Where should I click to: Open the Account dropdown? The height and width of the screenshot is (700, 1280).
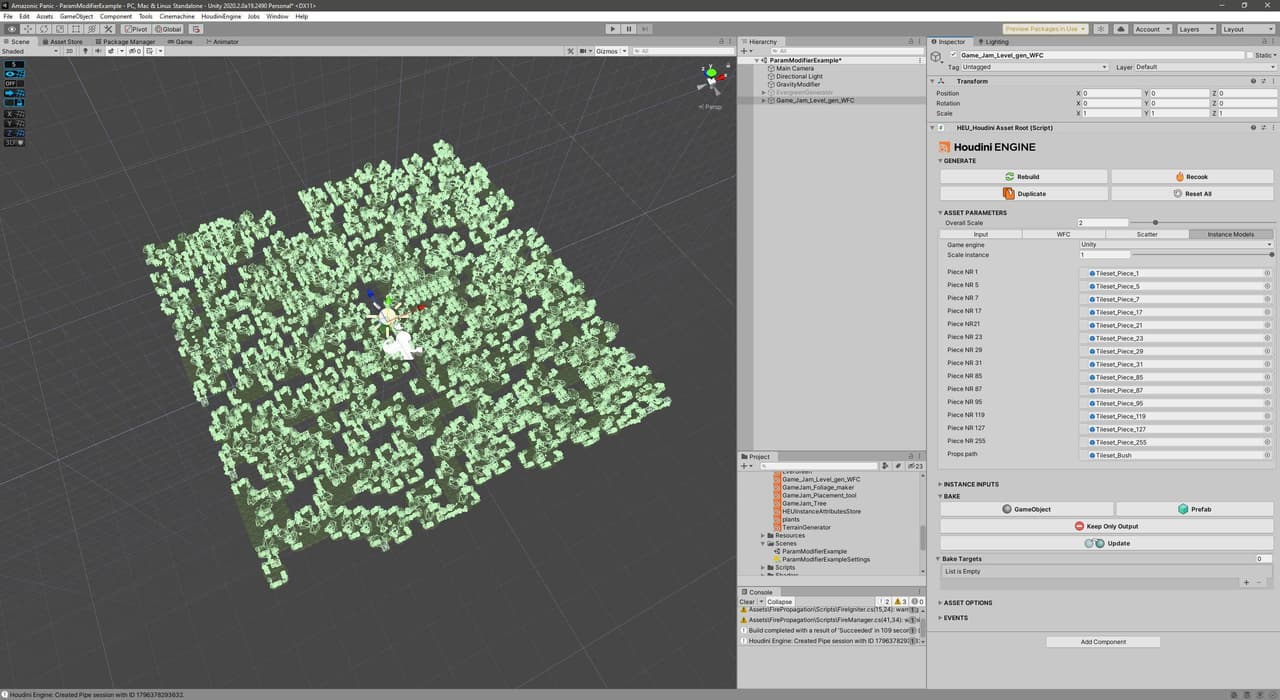point(1152,29)
